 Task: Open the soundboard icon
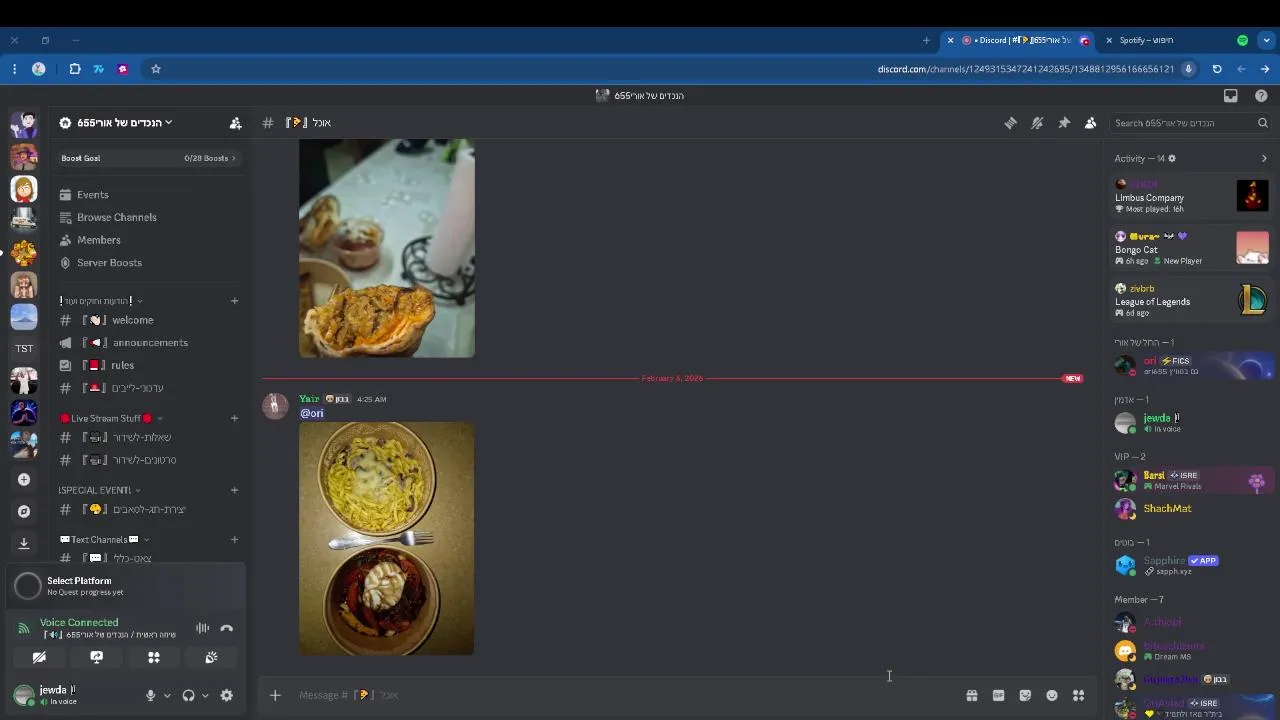coord(211,657)
